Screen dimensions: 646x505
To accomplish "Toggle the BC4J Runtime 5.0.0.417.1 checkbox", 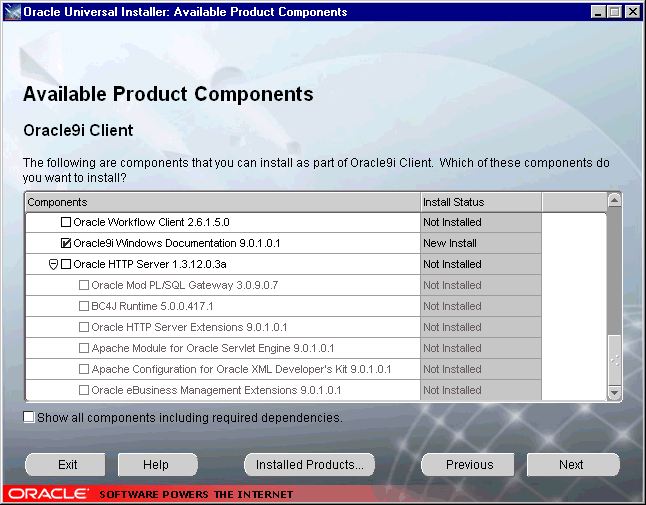I will coord(84,306).
